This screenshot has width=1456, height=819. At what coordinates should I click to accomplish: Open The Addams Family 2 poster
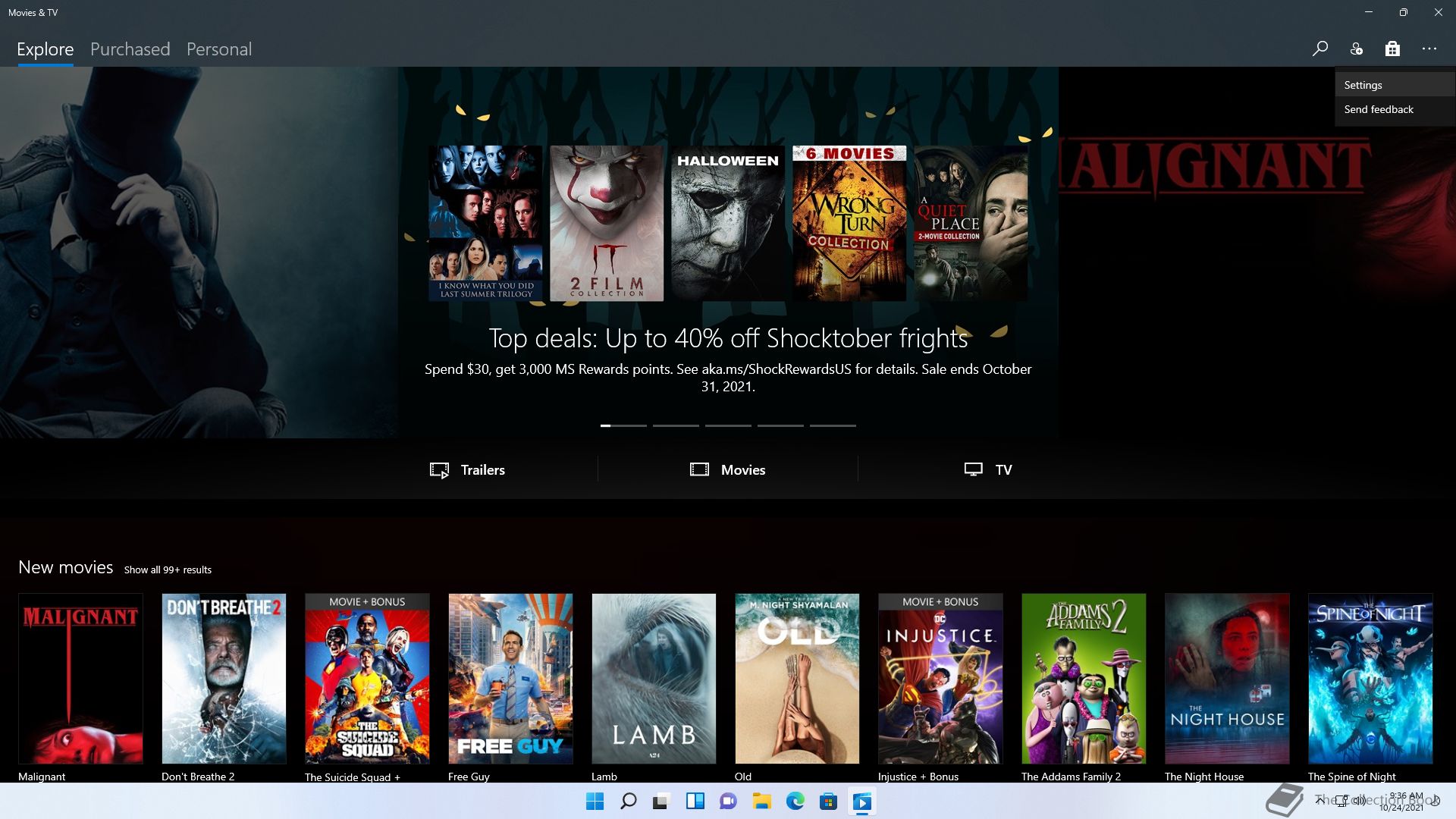click(x=1084, y=679)
